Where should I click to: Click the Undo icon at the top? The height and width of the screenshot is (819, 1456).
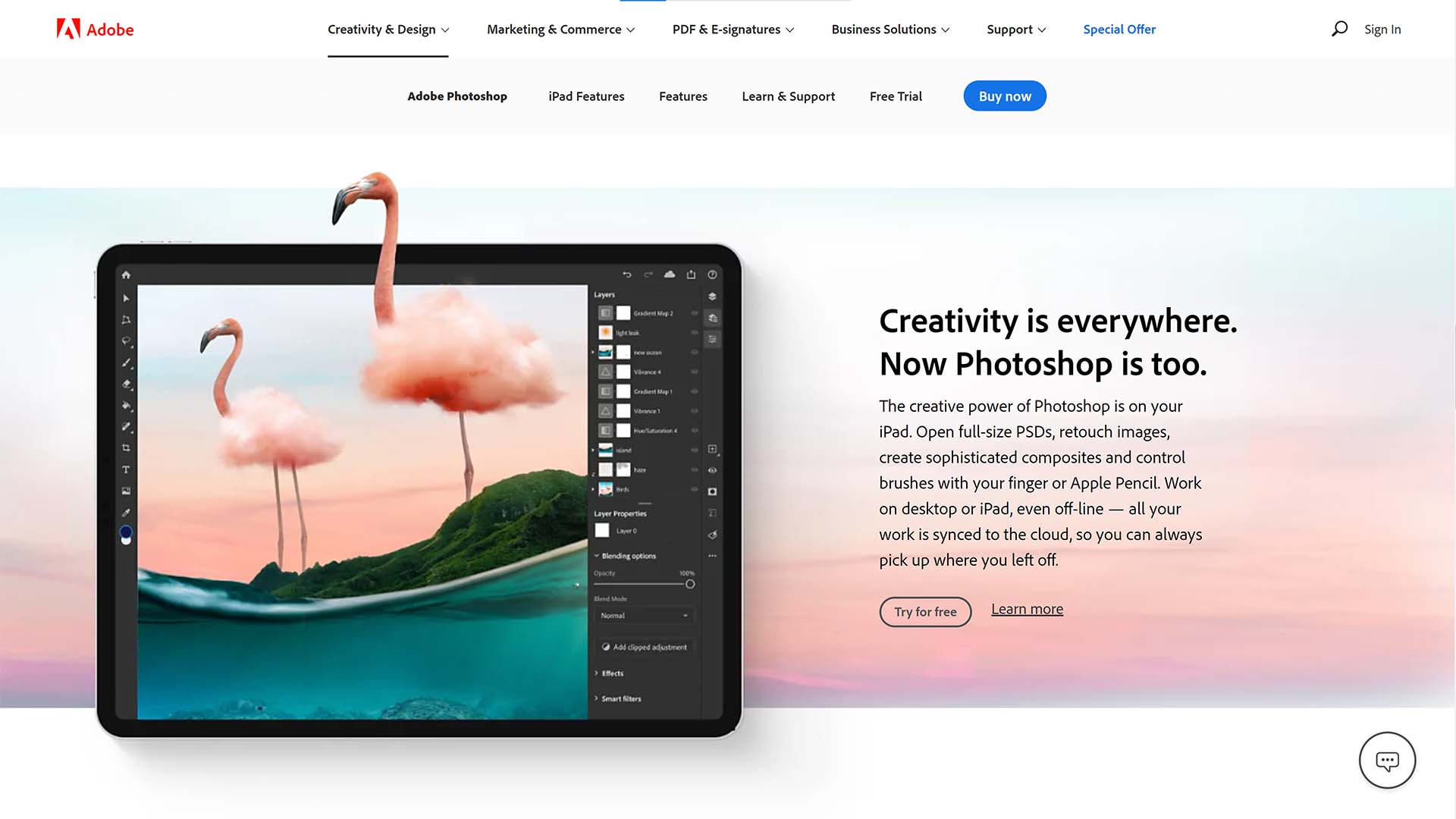pyautogui.click(x=627, y=273)
